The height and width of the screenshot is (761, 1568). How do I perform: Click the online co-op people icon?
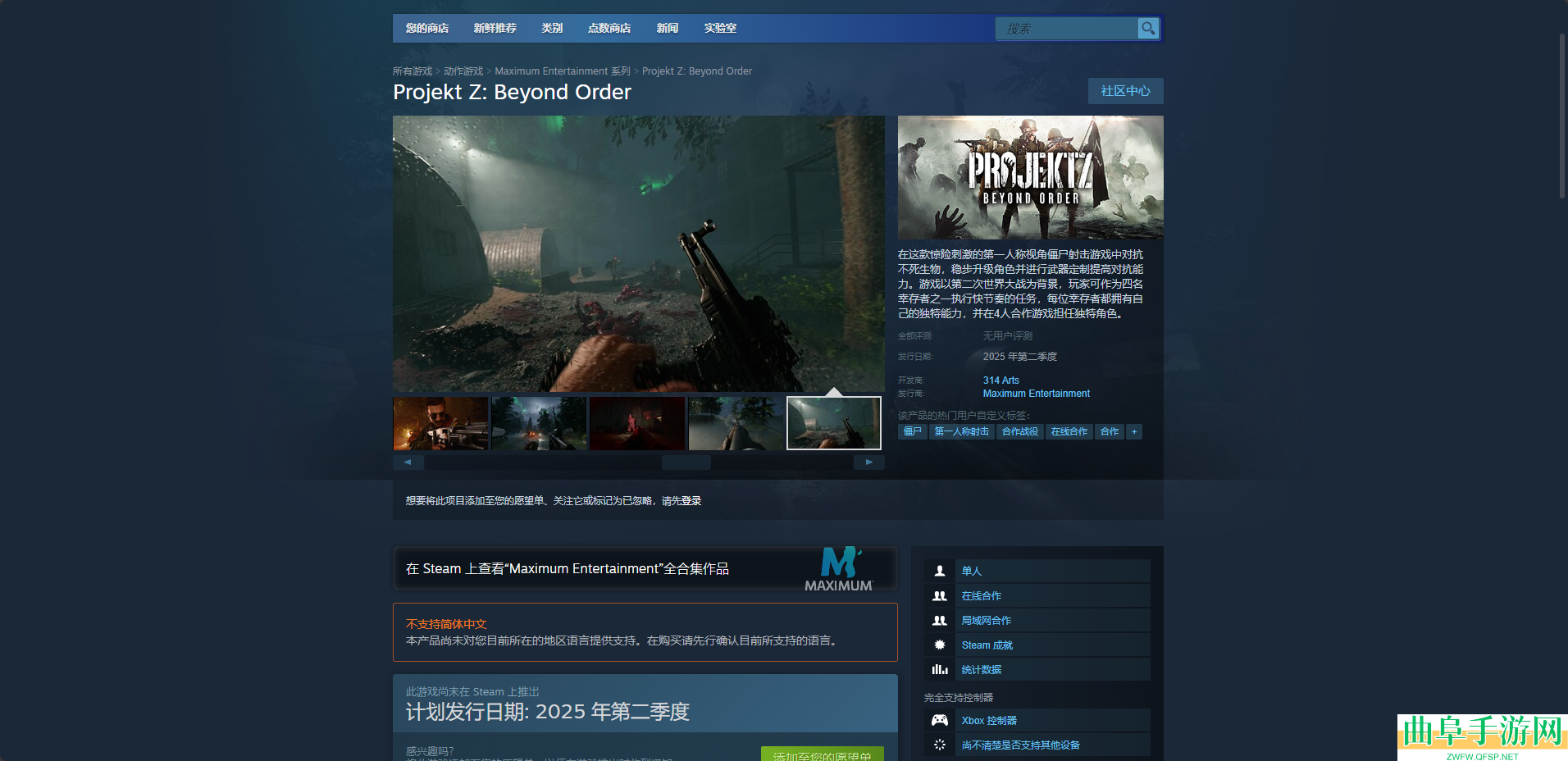(x=940, y=596)
